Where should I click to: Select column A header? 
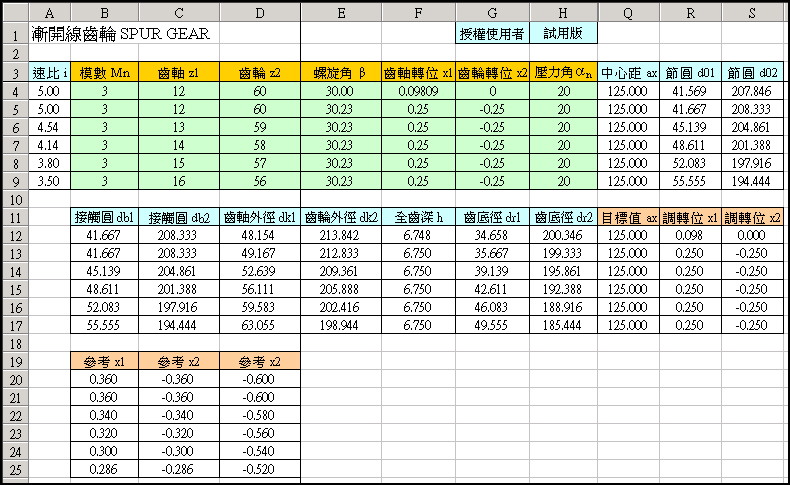coord(49,13)
